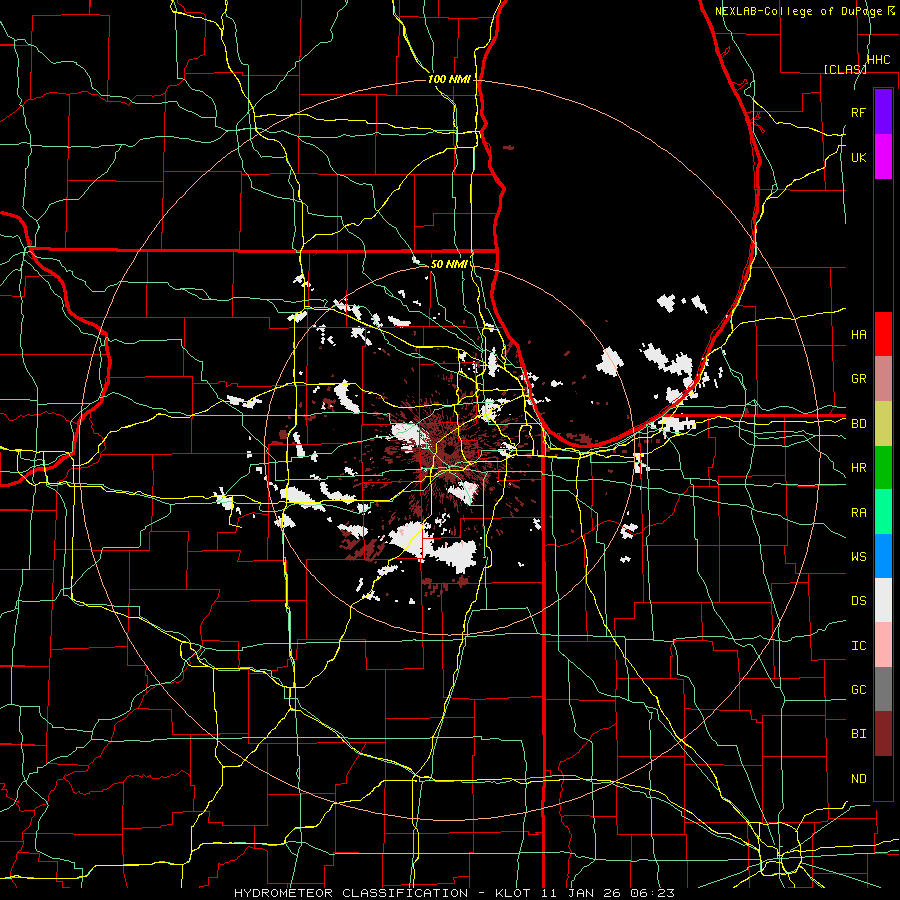This screenshot has height=900, width=900.
Task: Click the 'WS' legend label
Action: [x=858, y=557]
